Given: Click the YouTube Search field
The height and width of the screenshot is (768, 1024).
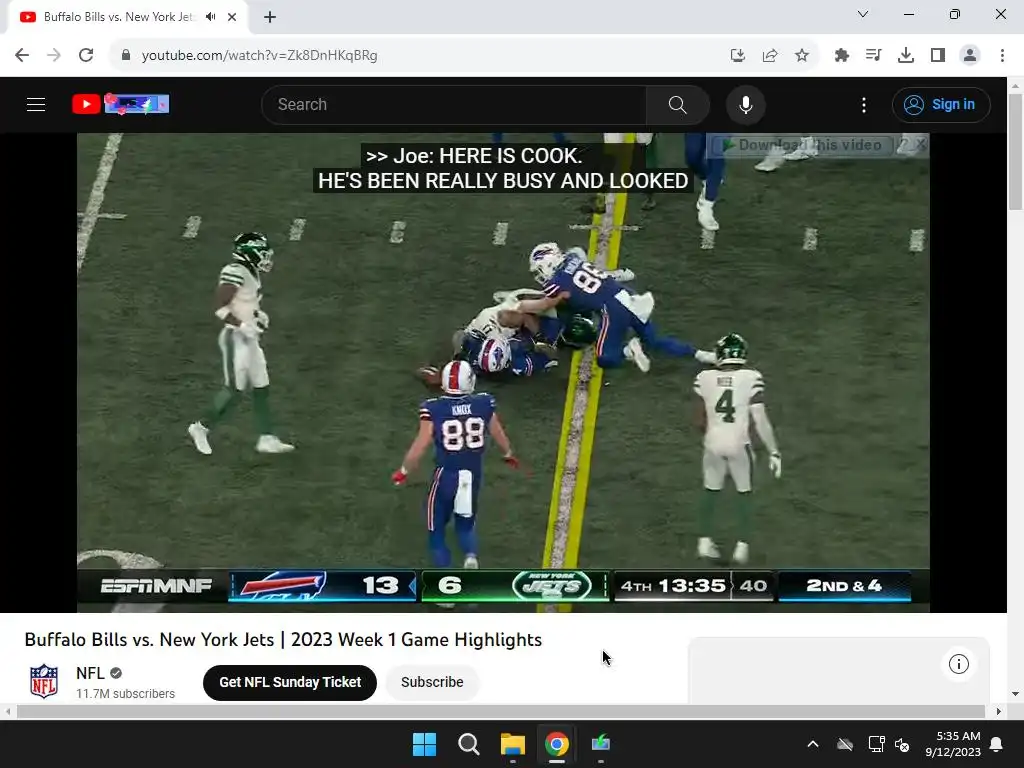Looking at the screenshot, I should click(454, 104).
